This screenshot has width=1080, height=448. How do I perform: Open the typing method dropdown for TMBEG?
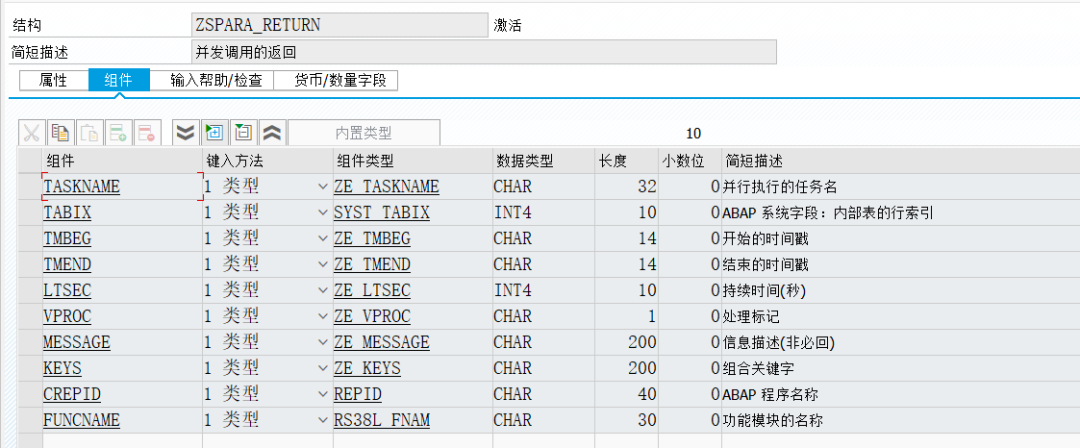pyautogui.click(x=322, y=238)
